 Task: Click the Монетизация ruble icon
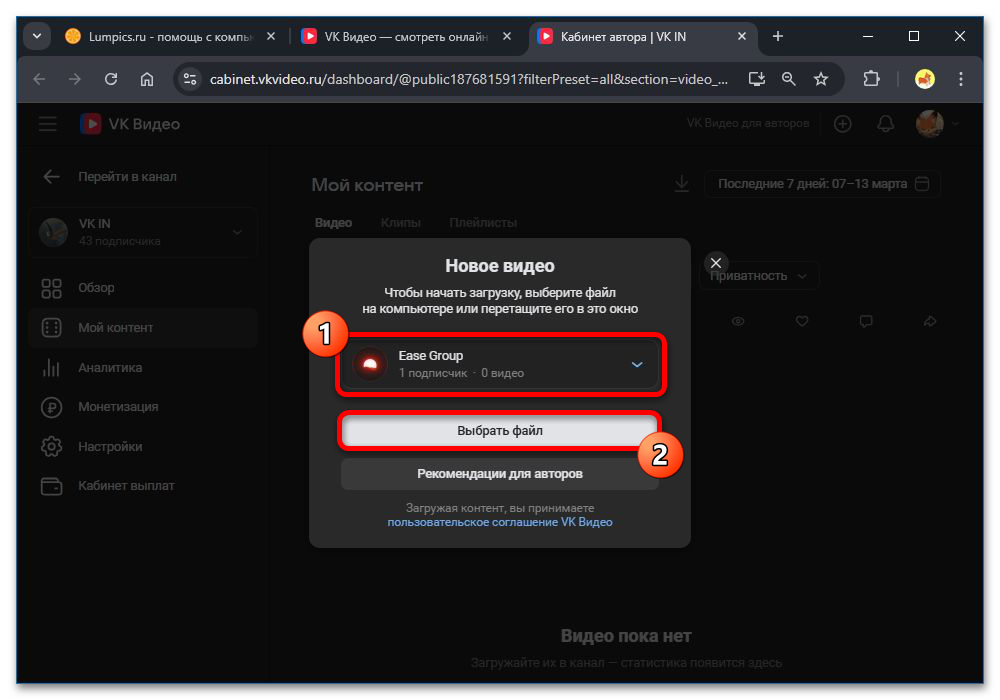click(x=51, y=407)
